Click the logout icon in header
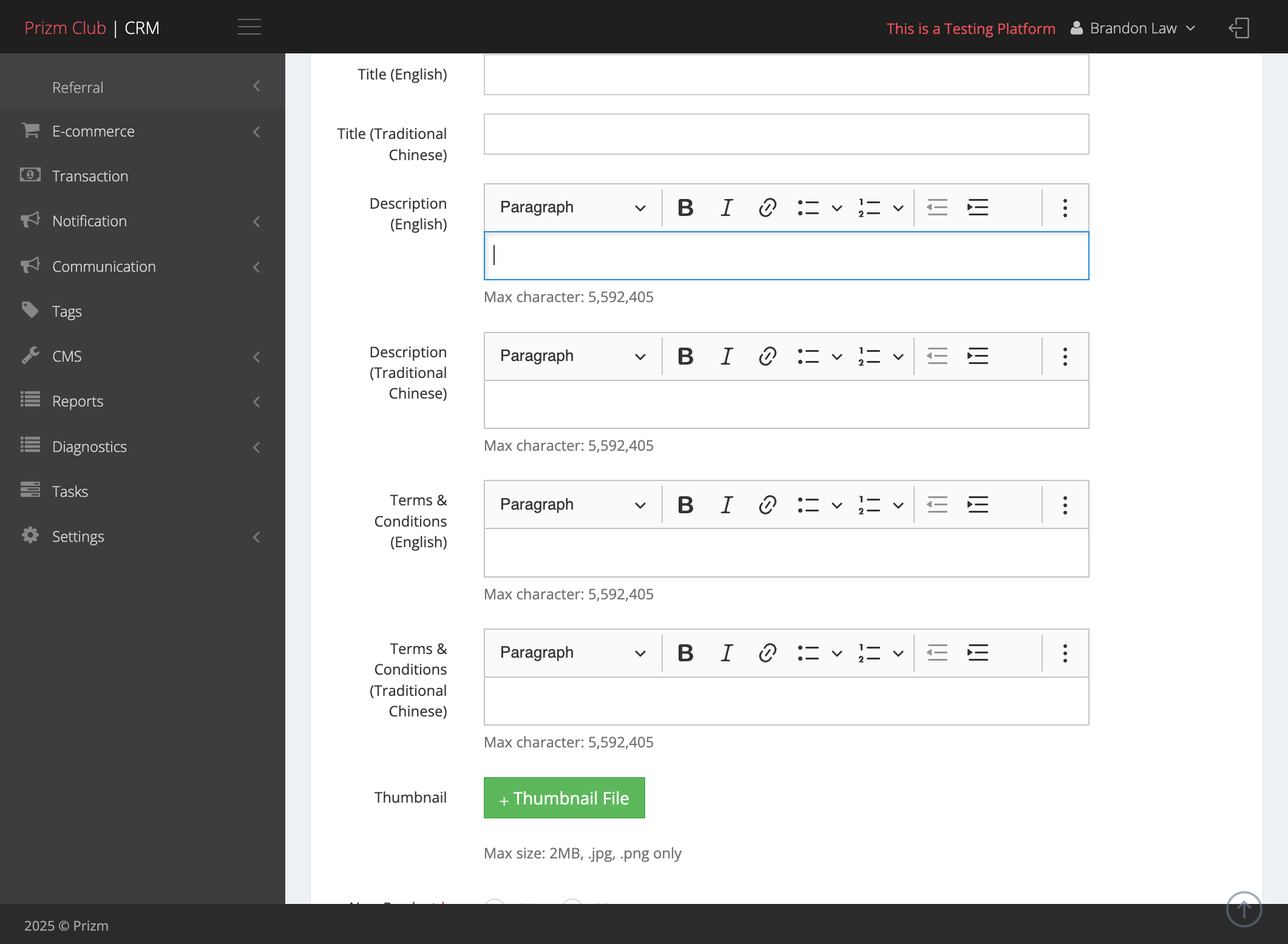This screenshot has height=944, width=1288. click(x=1239, y=28)
